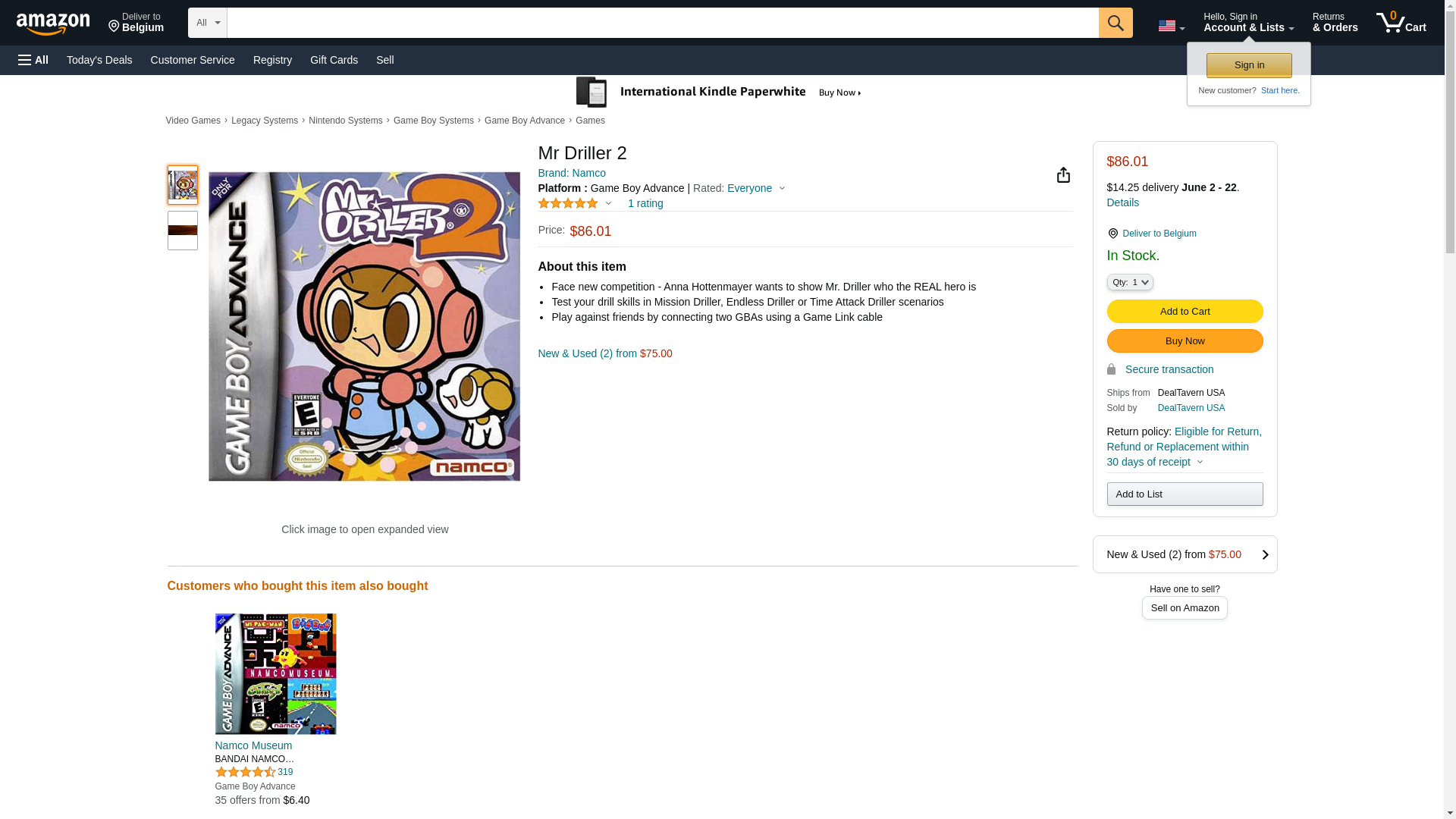Open the Qty quantity dropdown
1456x819 pixels.
point(1129,282)
